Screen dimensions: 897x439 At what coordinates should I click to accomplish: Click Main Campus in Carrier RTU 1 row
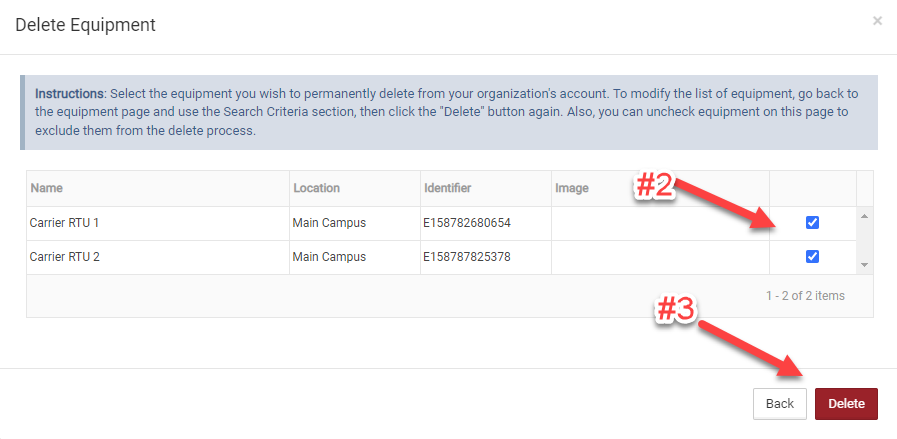329,223
